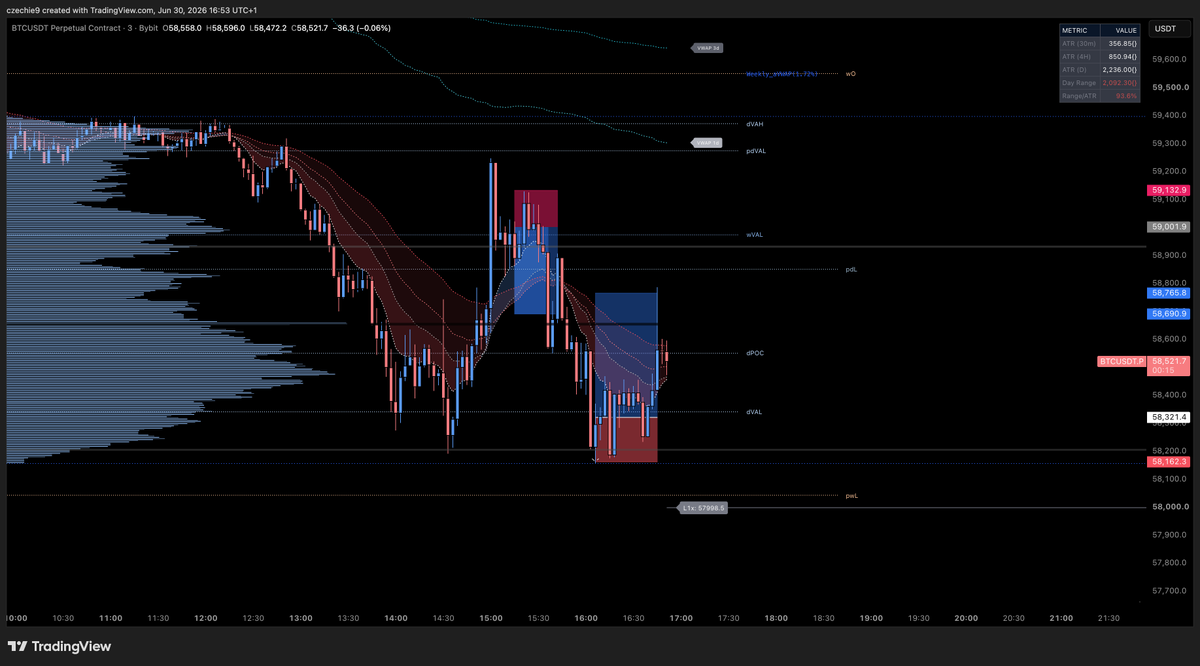This screenshot has height=666, width=1200.
Task: Select the 58,162.3 red price label
Action: click(1169, 461)
